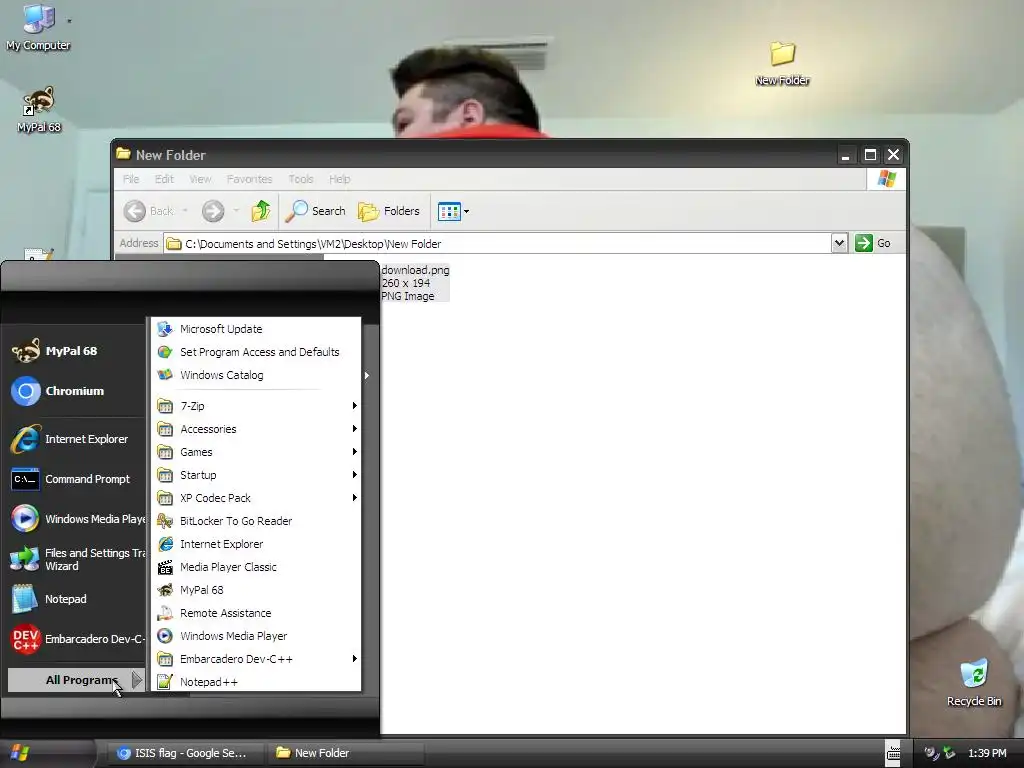1024x768 pixels.
Task: Click the Go button
Action: (x=873, y=243)
